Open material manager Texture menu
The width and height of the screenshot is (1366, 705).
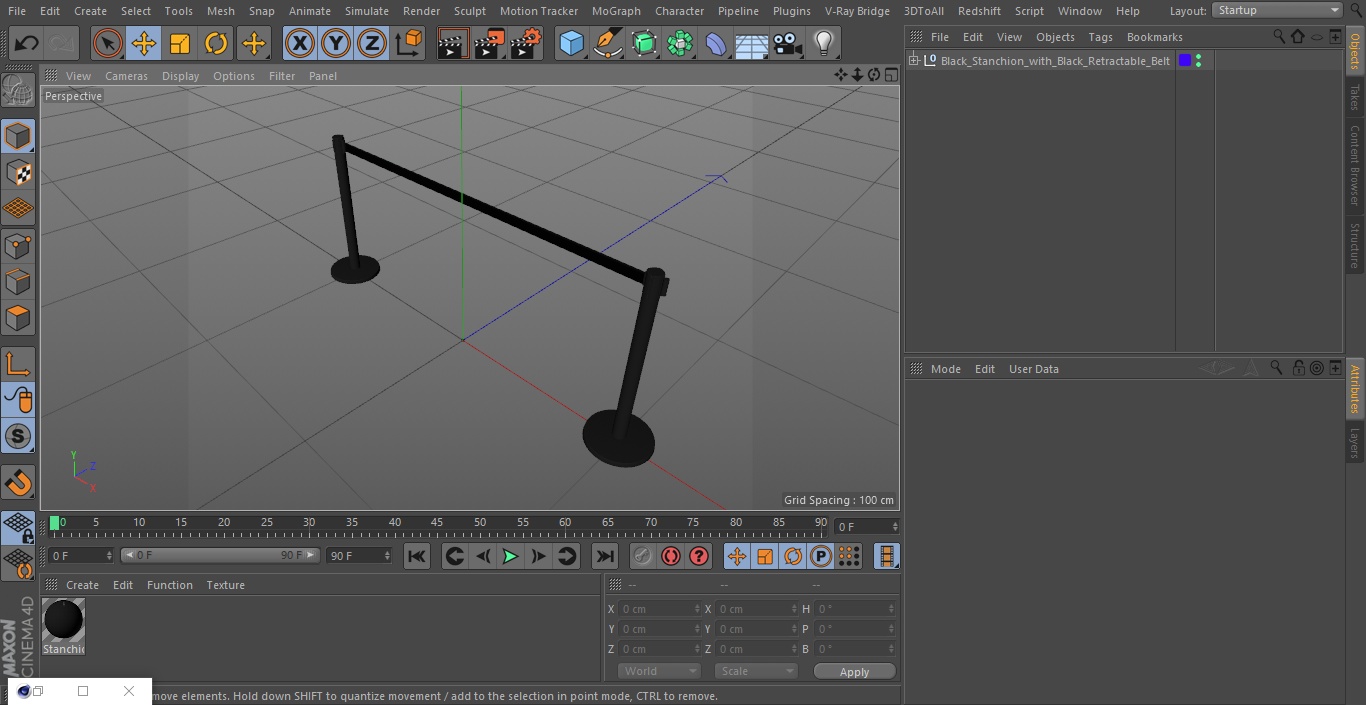225,585
